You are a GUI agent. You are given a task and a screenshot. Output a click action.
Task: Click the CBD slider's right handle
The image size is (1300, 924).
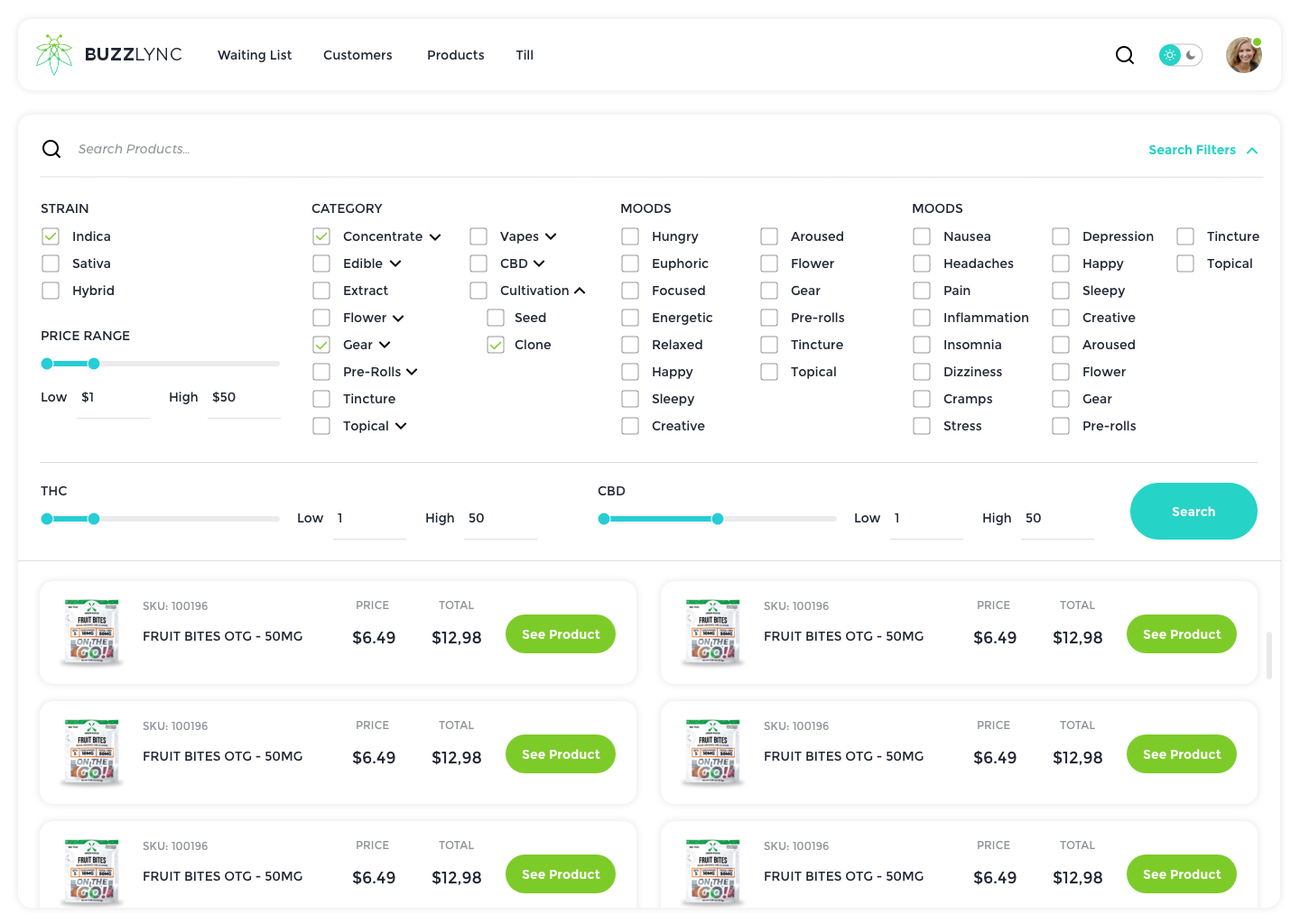coord(718,519)
